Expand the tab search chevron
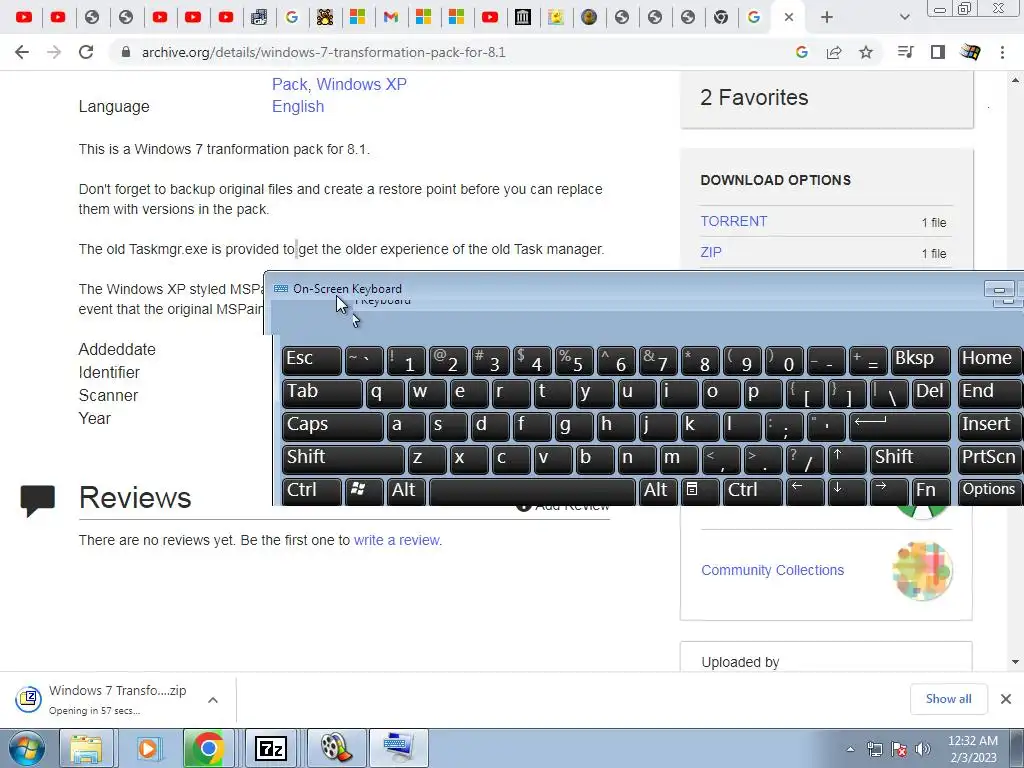1024x768 pixels. click(x=904, y=18)
